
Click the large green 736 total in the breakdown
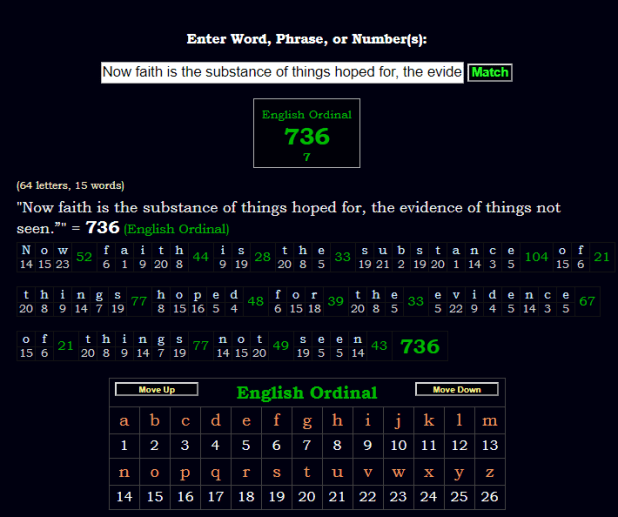click(420, 346)
